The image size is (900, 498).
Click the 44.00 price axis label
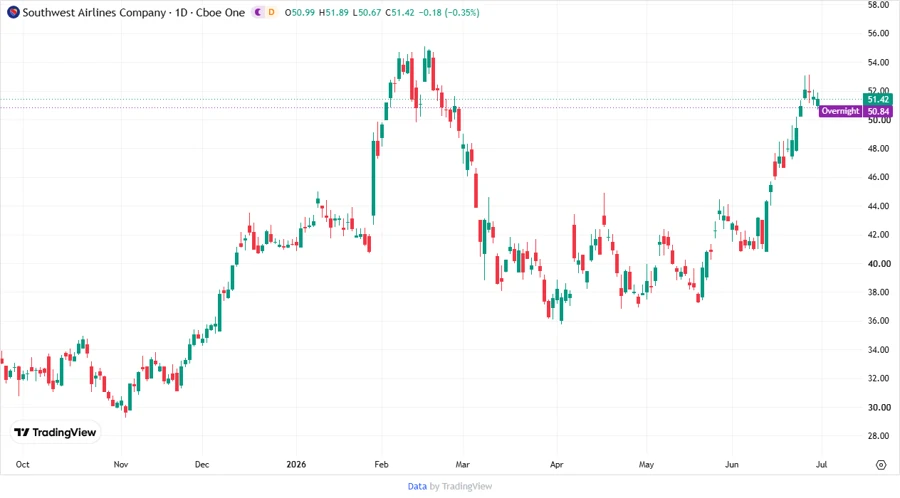(x=878, y=205)
